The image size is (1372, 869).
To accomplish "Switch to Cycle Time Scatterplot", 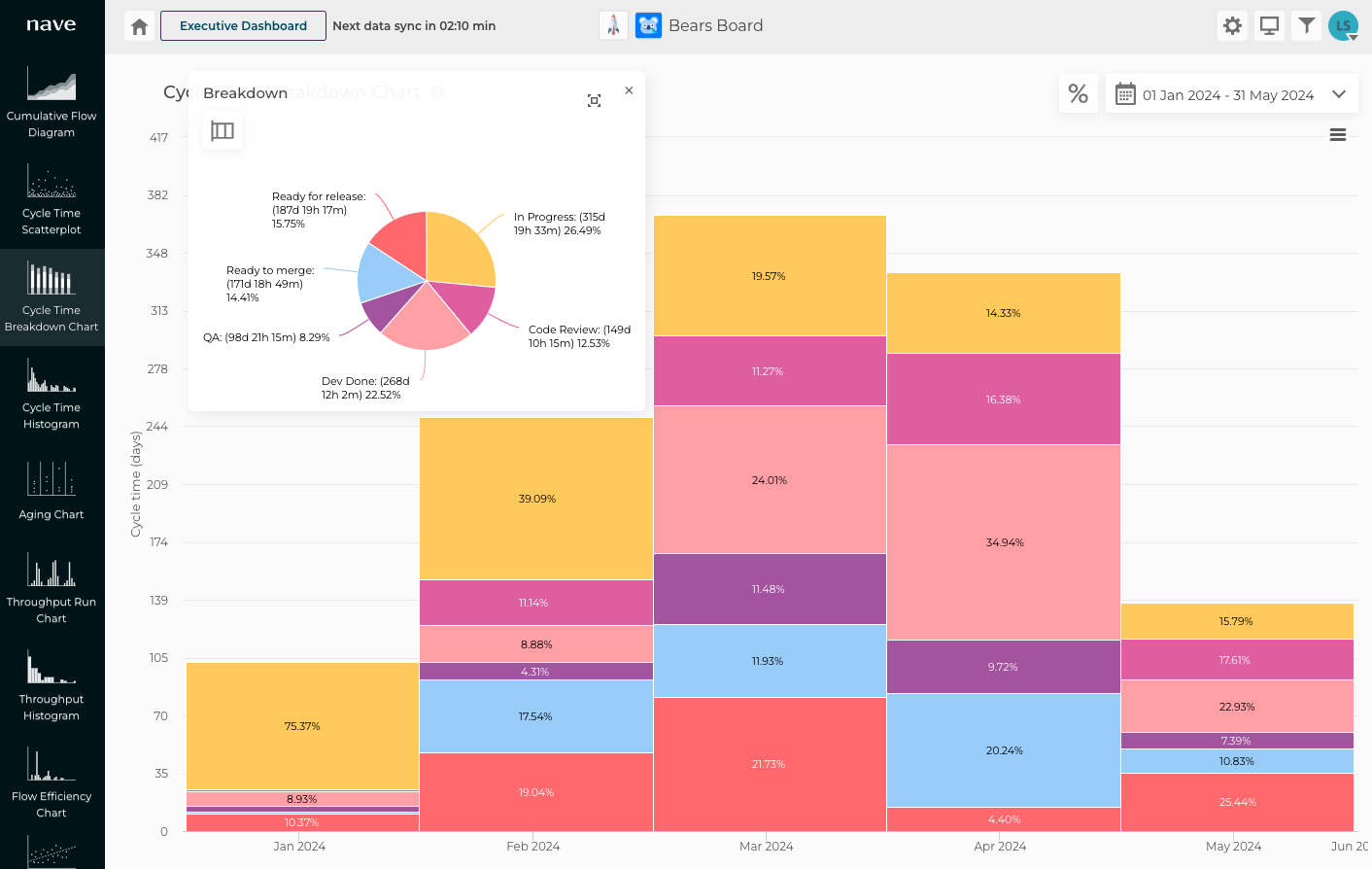I will tap(51, 199).
